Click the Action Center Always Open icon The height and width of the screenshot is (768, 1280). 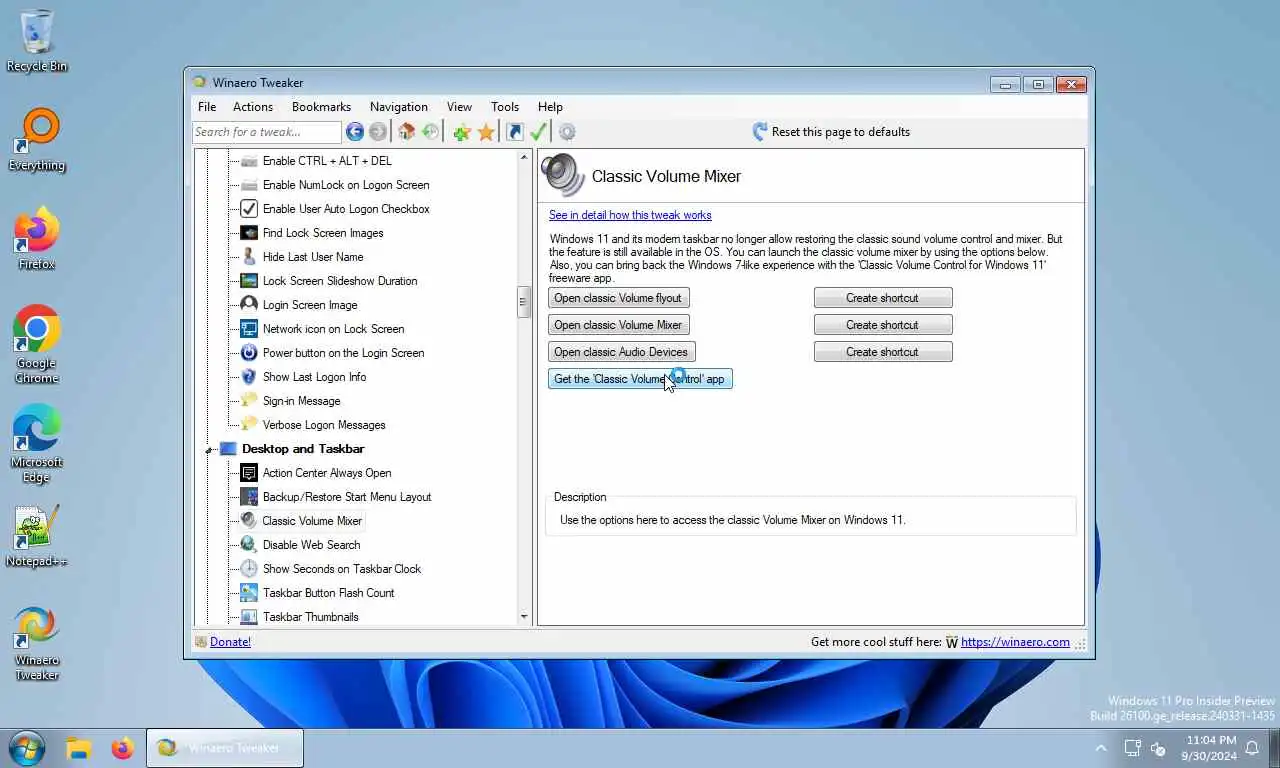tap(249, 473)
